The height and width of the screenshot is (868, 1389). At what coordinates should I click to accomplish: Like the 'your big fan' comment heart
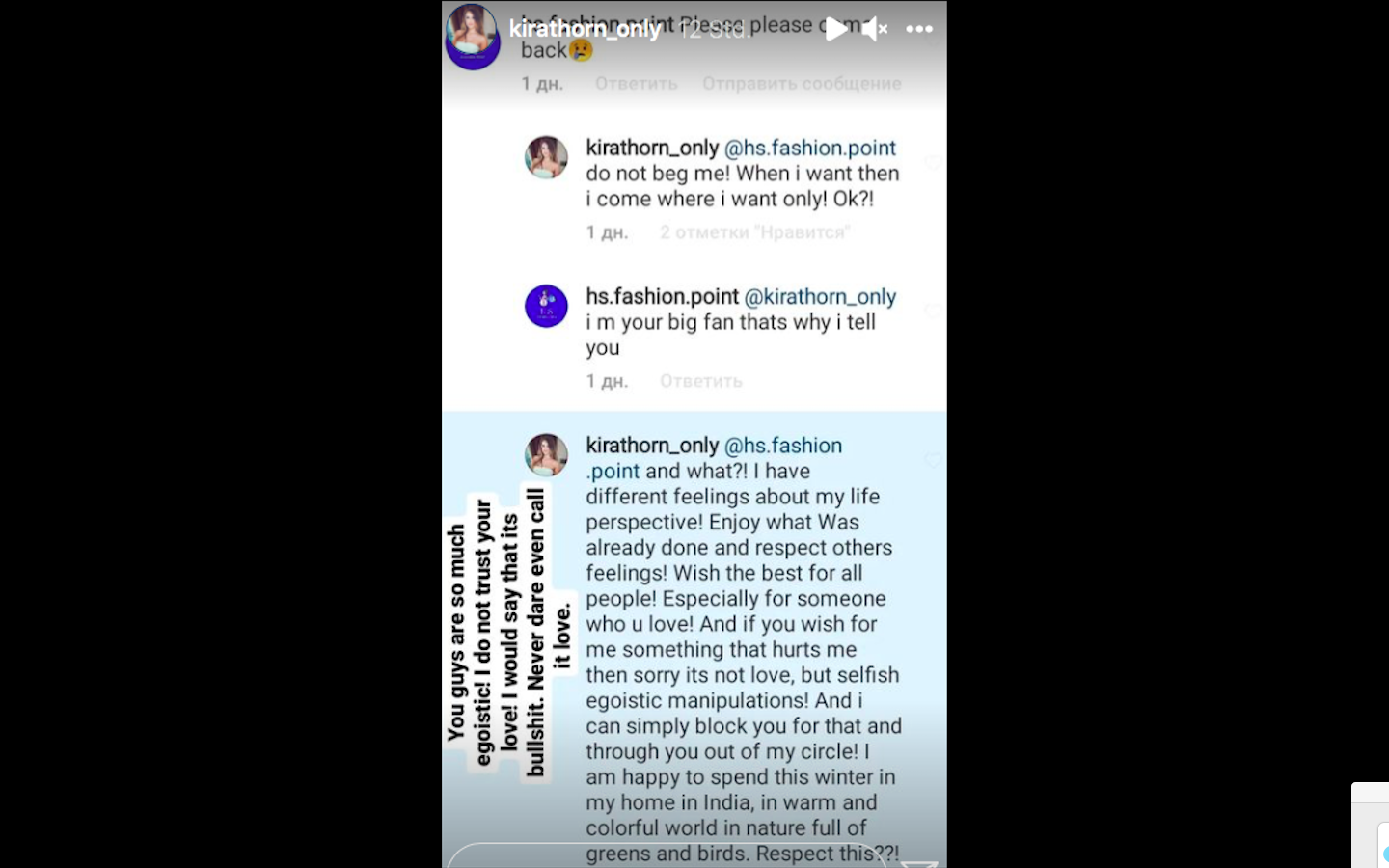point(933,312)
